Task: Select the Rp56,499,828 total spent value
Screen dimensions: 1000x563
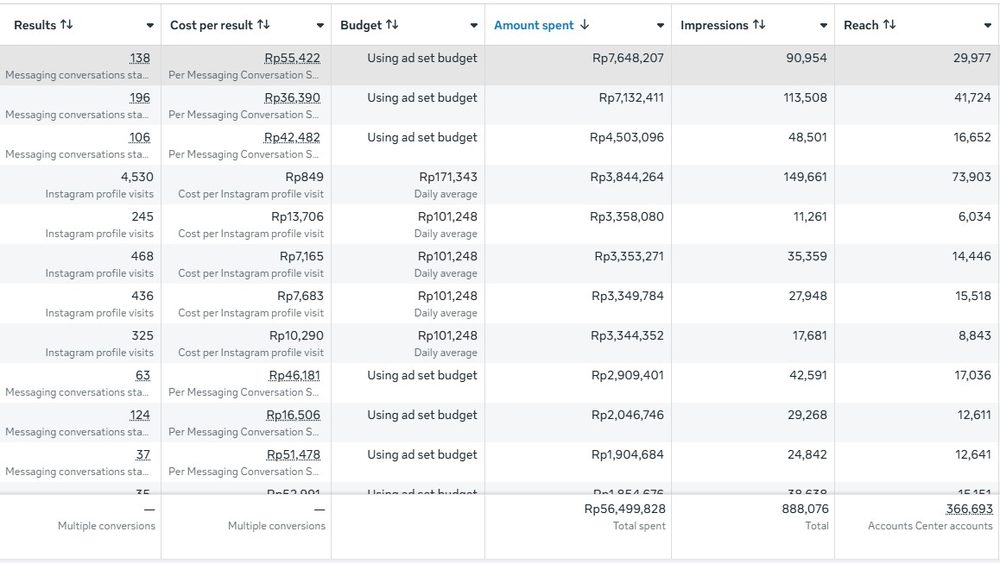Action: tap(624, 509)
